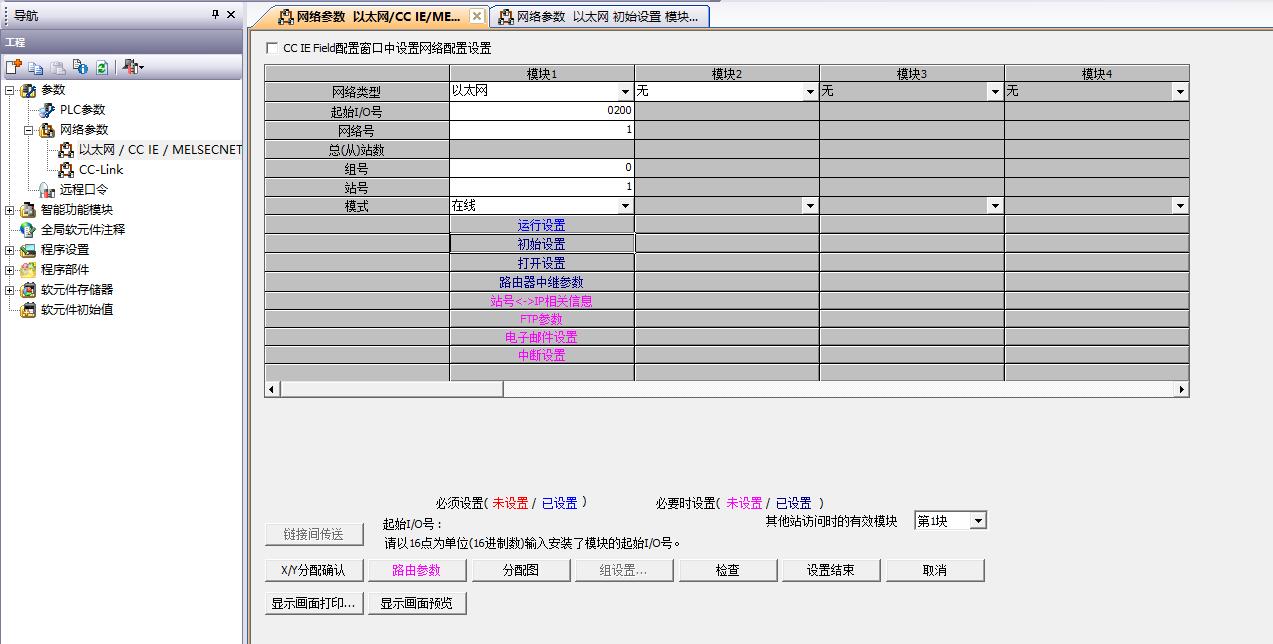Image resolution: width=1273 pixels, height=644 pixels.
Task: Click the table's horizontal scrollbar right arrow
Action: [x=1181, y=389]
